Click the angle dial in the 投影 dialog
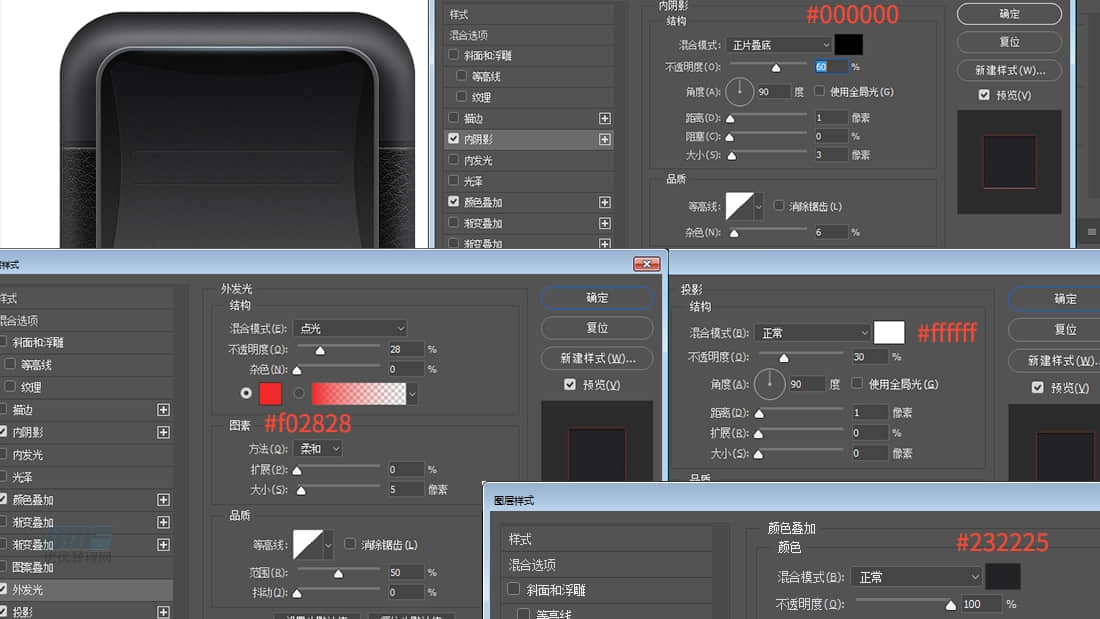The image size is (1100, 619). point(770,384)
